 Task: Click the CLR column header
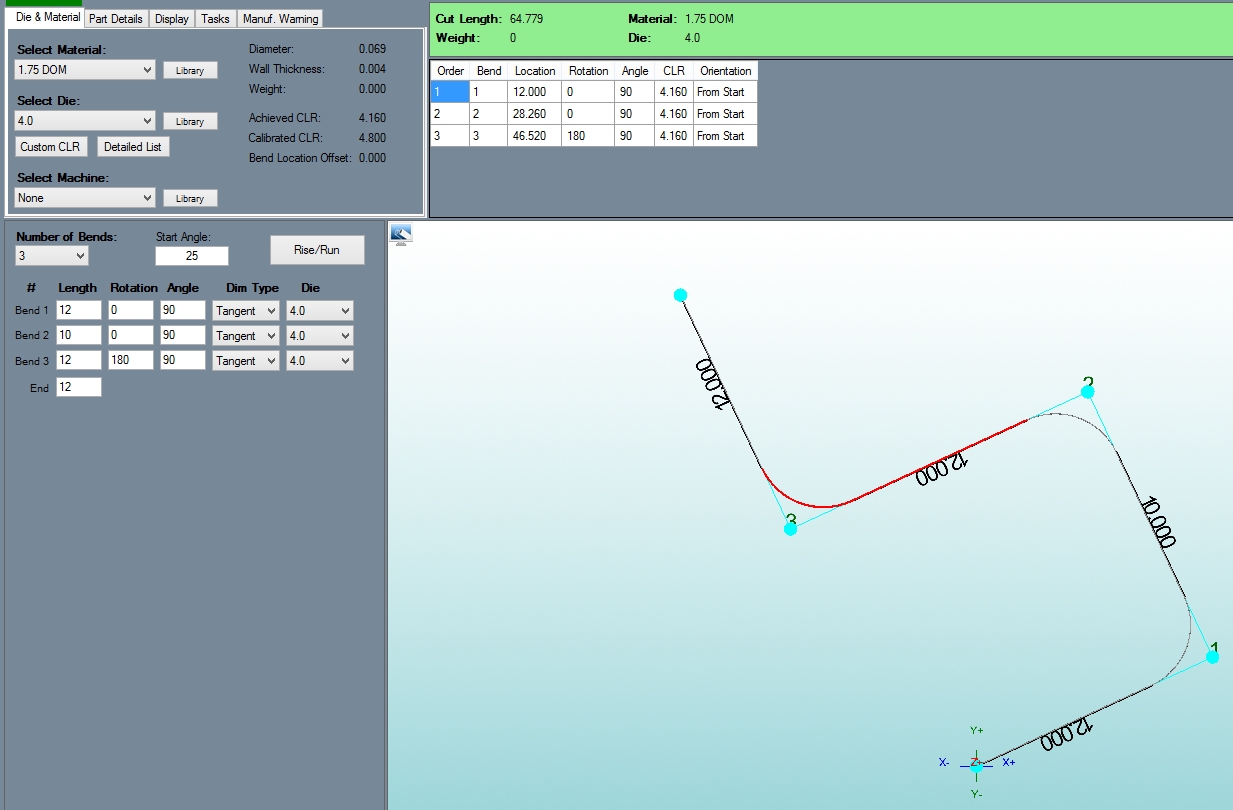point(673,71)
